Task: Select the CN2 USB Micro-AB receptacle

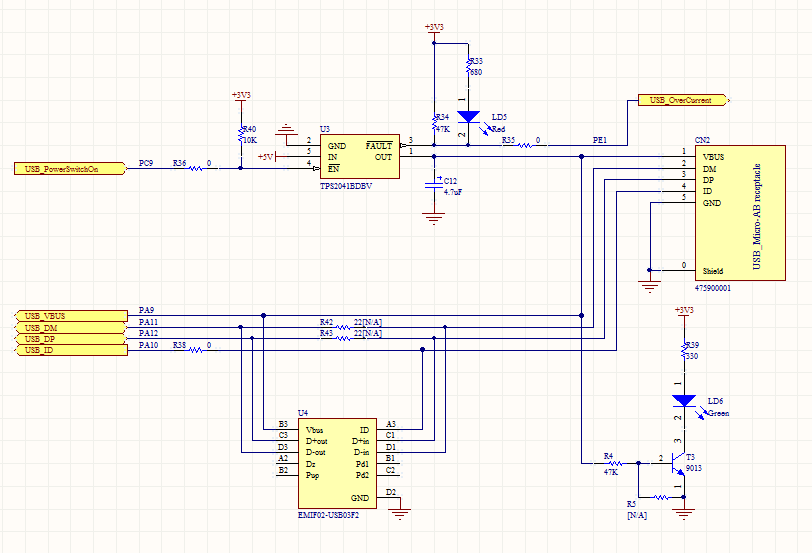Action: click(x=738, y=213)
